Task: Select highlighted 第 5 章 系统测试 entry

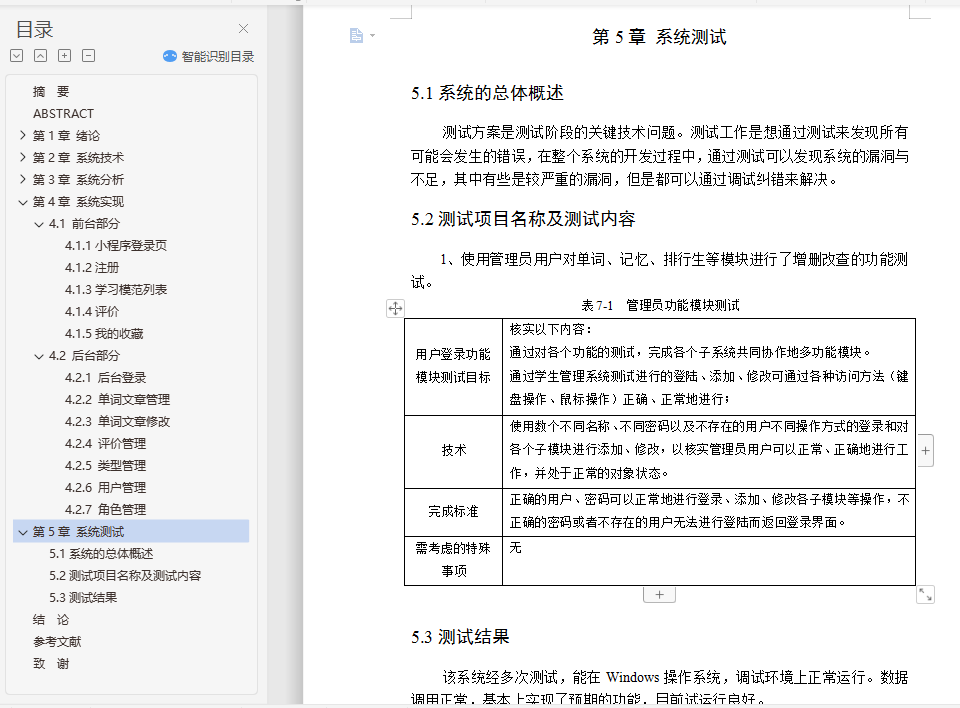Action: (131, 532)
